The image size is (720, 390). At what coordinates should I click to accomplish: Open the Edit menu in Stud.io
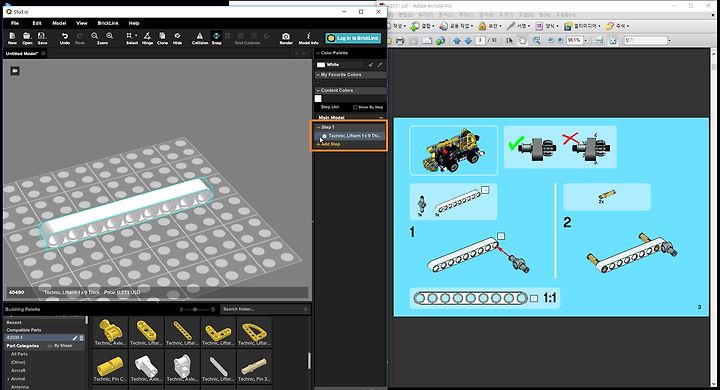click(37, 23)
